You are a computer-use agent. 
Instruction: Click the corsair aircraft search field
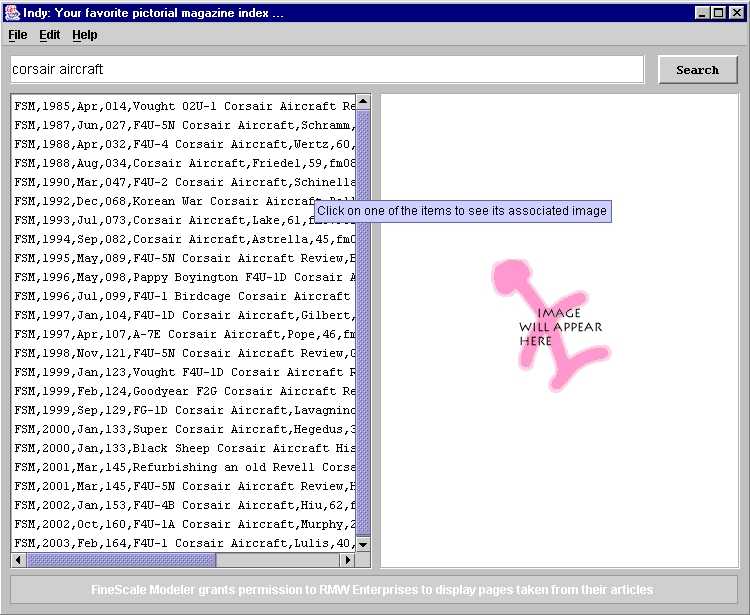326,70
